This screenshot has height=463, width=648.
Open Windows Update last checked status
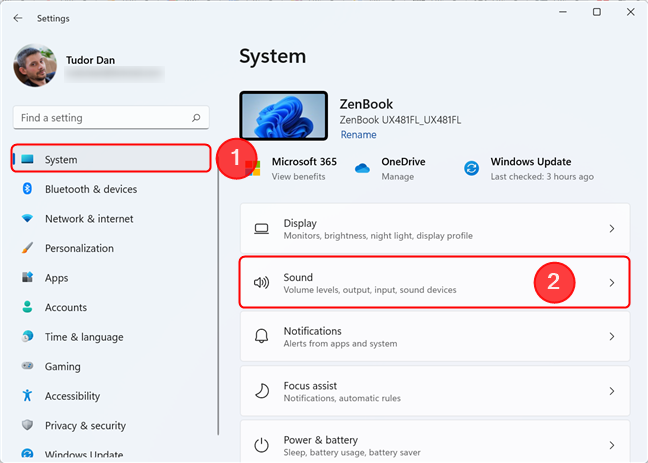click(x=542, y=177)
